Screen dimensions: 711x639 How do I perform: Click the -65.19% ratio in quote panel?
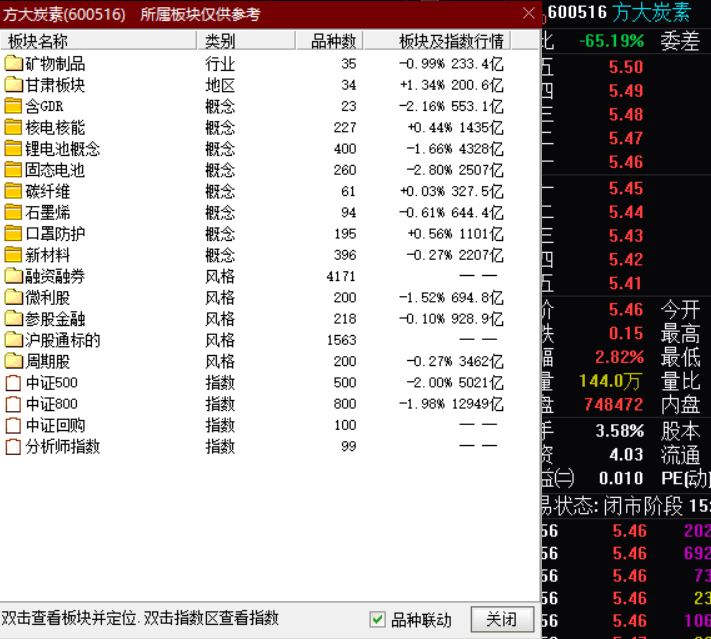[612, 41]
